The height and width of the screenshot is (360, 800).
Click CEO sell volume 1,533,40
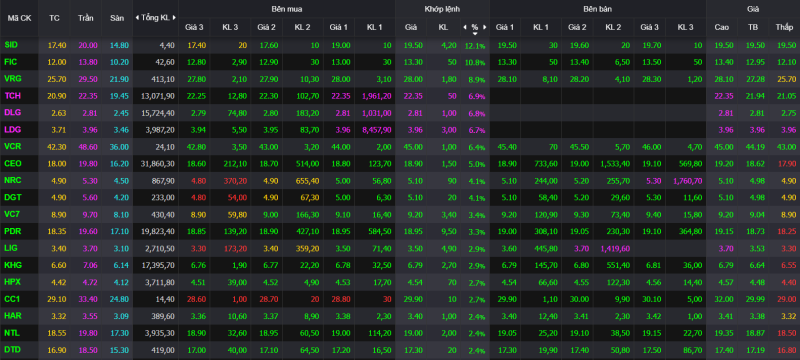(x=615, y=164)
